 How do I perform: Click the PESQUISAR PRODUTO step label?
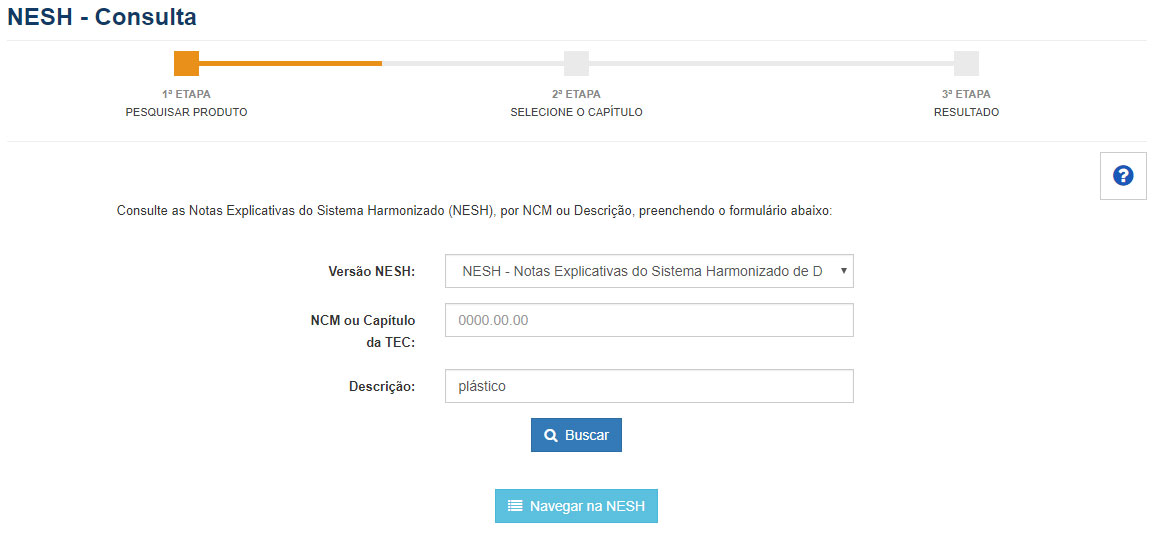[x=186, y=112]
